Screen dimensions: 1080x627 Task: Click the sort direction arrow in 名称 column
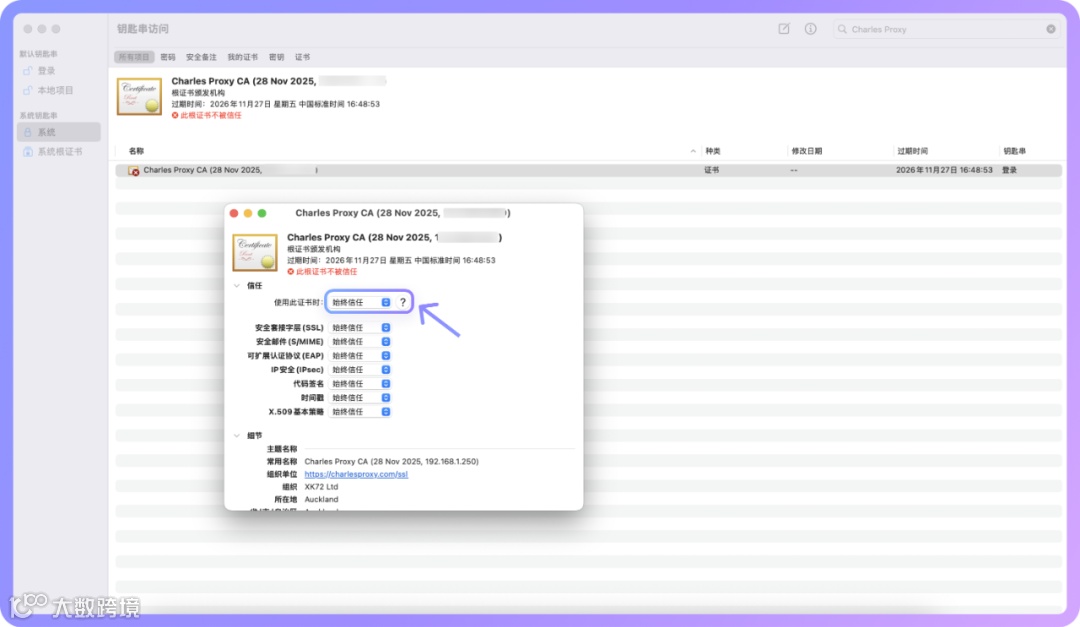coord(693,151)
